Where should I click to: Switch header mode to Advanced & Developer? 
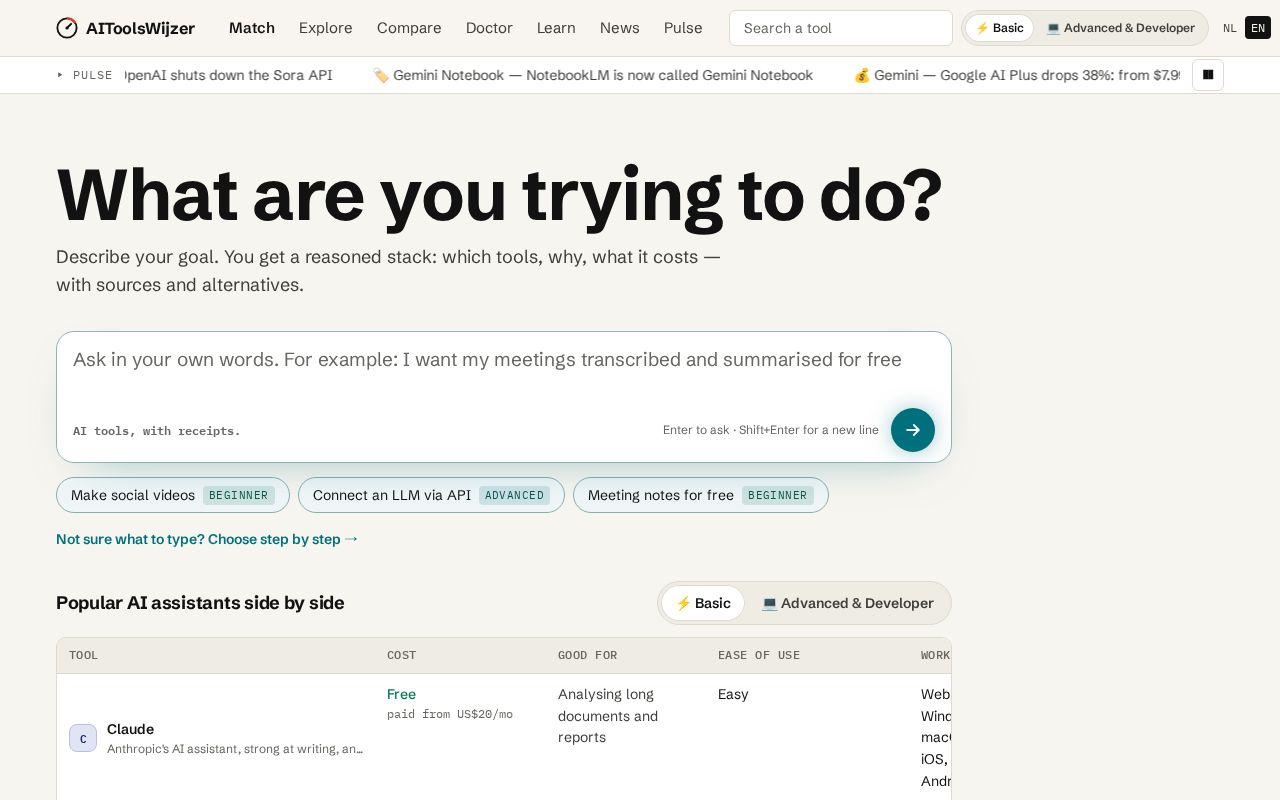(x=1120, y=28)
